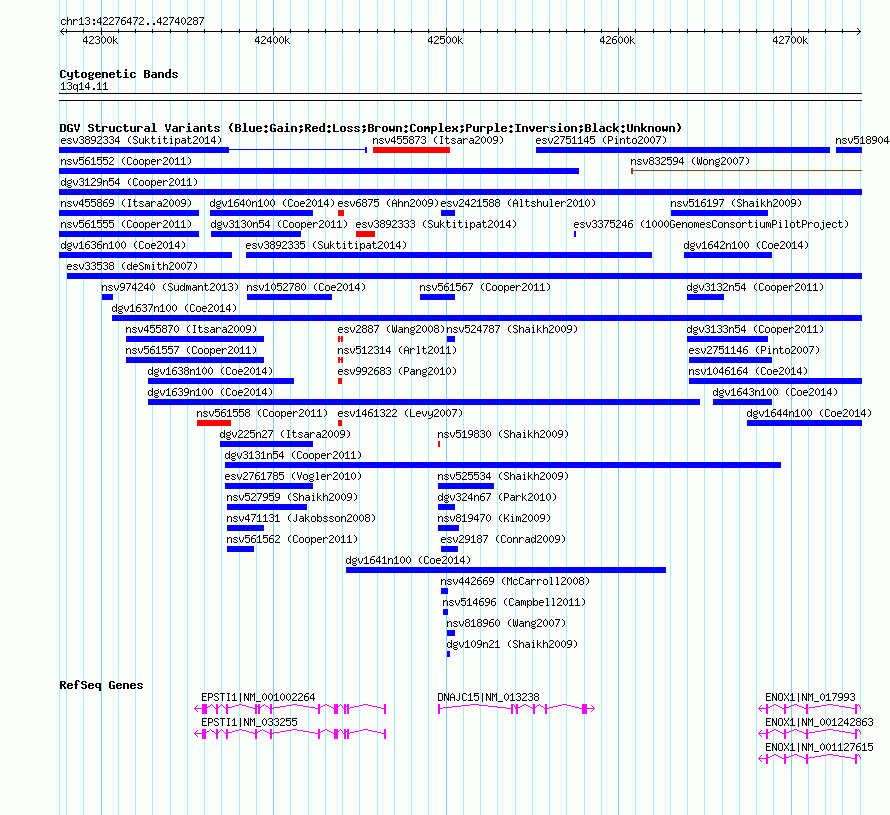The width and height of the screenshot is (890, 815).
Task: Click ENOX1|NM_017993 gene label
Action: [x=810, y=697]
